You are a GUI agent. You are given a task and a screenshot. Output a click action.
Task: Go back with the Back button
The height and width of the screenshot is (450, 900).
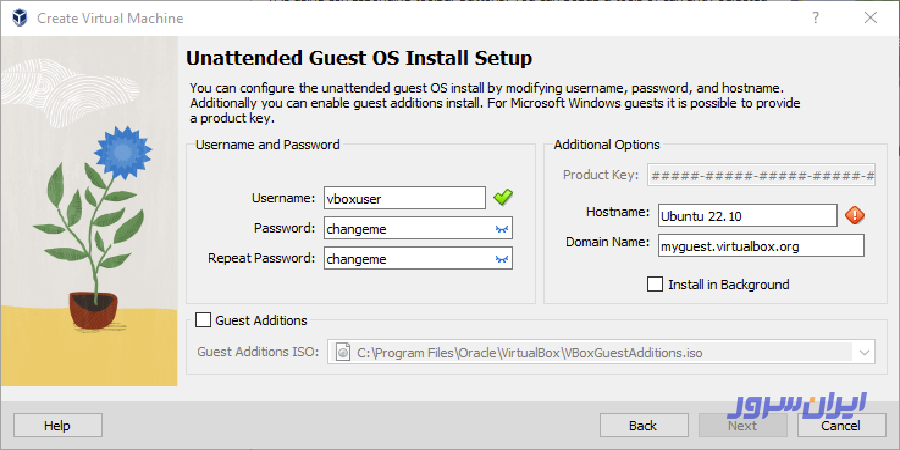pos(642,425)
